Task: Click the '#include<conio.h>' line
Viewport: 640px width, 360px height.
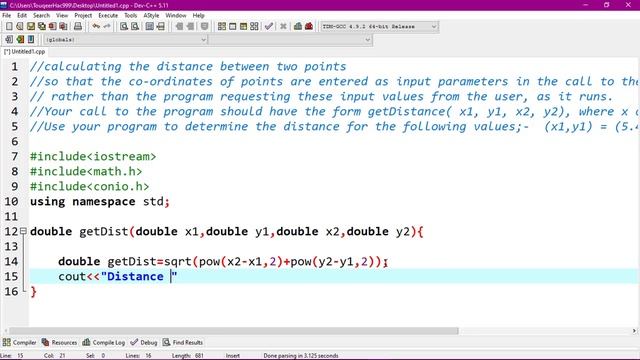Action: tap(89, 187)
